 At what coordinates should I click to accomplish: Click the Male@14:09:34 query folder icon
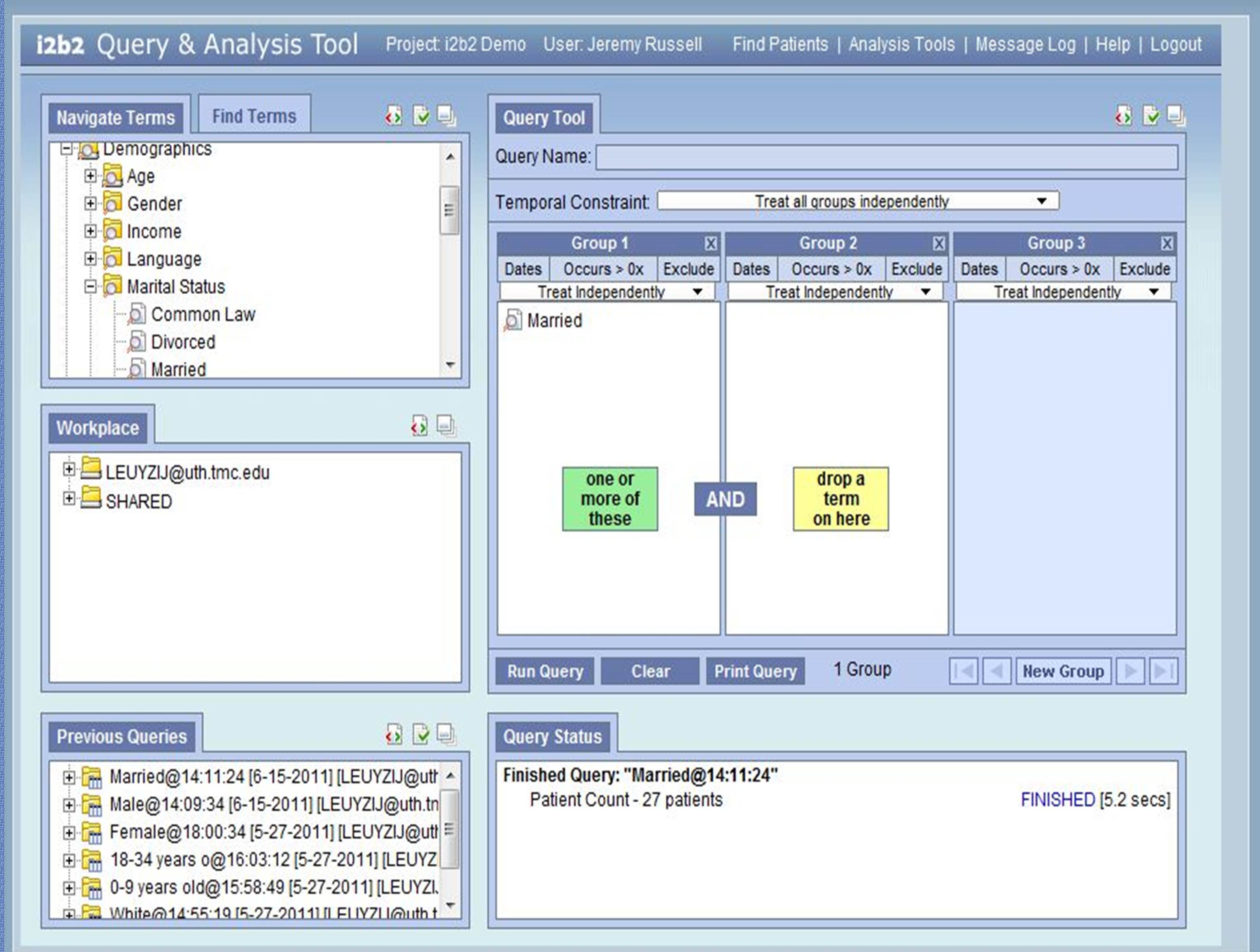(92, 805)
